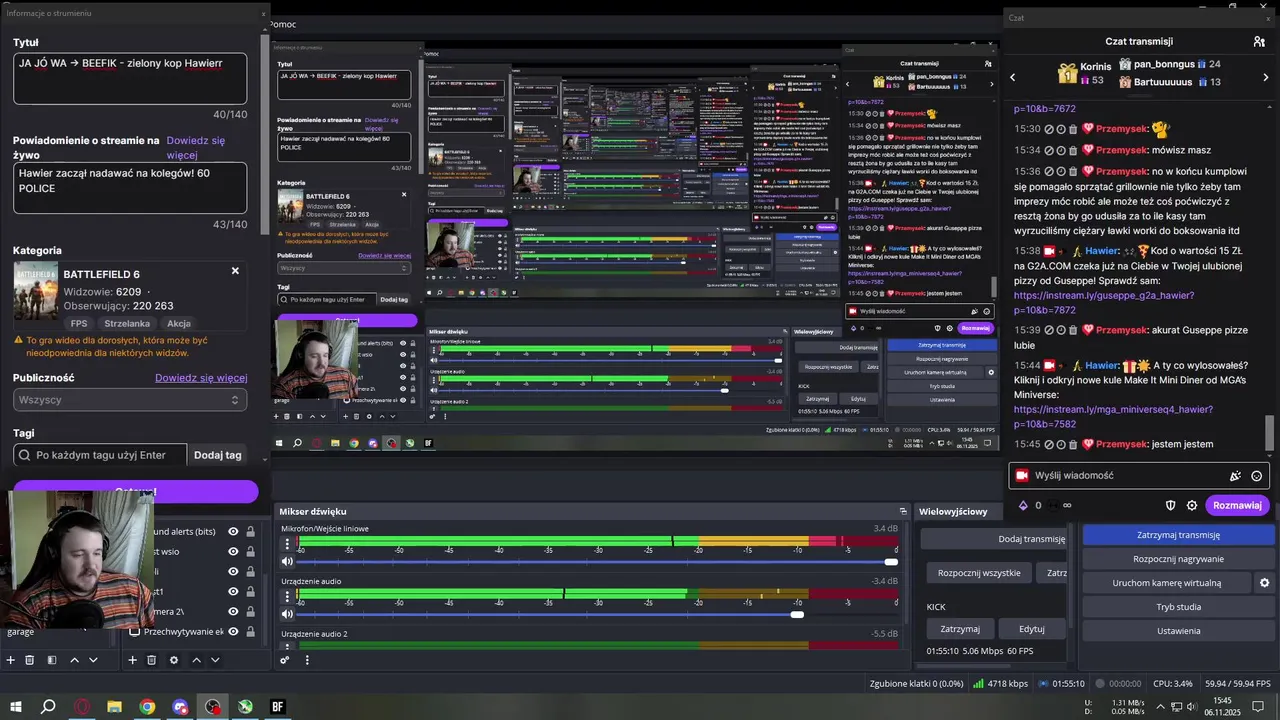Open Ustawienia in controls dock
This screenshot has height=720, width=1280.
click(1178, 631)
